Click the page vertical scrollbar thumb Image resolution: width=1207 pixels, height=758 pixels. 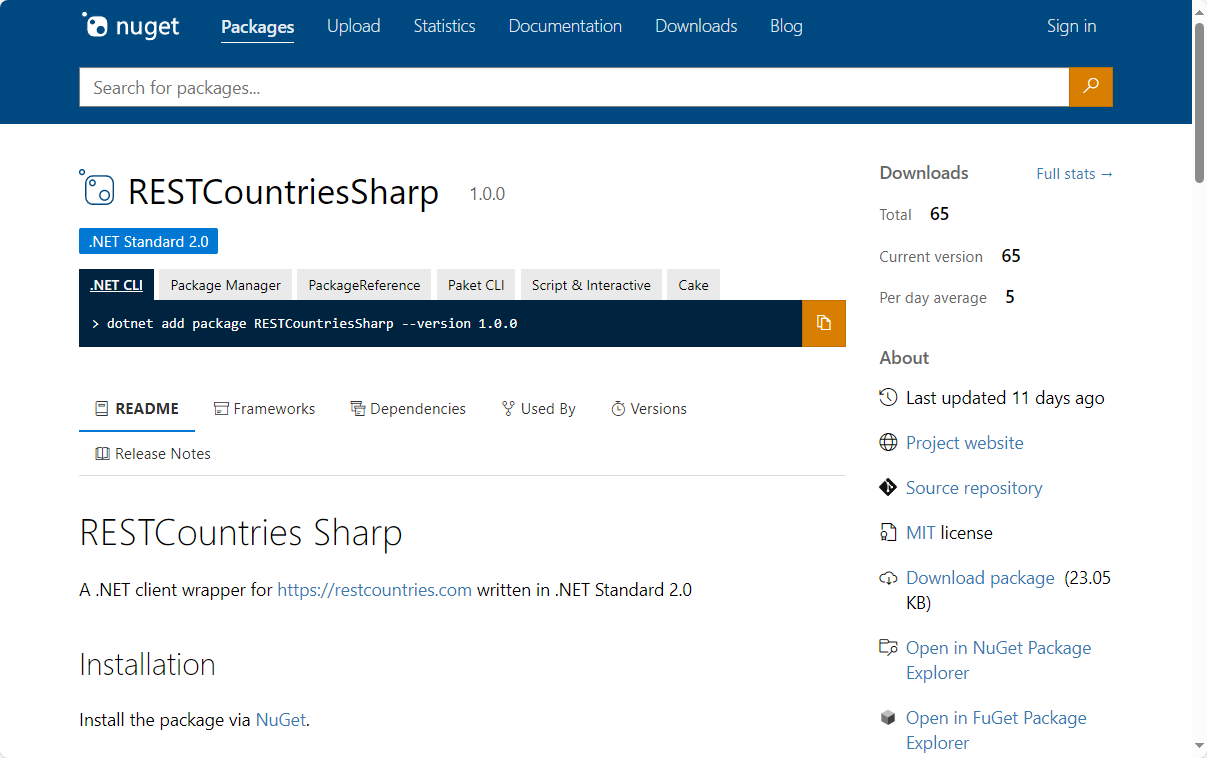1199,100
